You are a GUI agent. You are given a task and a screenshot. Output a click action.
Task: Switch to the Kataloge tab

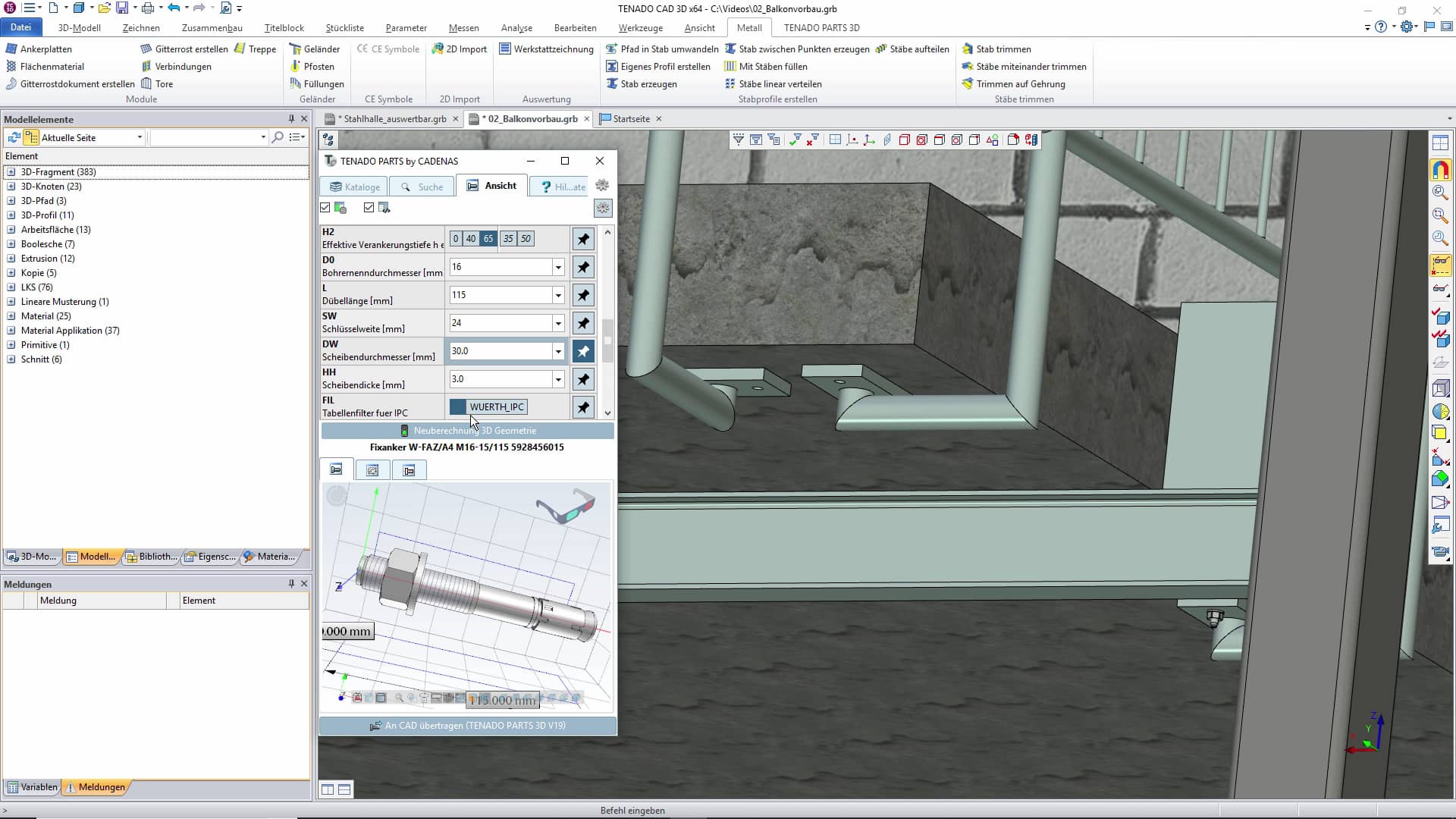pyautogui.click(x=353, y=187)
